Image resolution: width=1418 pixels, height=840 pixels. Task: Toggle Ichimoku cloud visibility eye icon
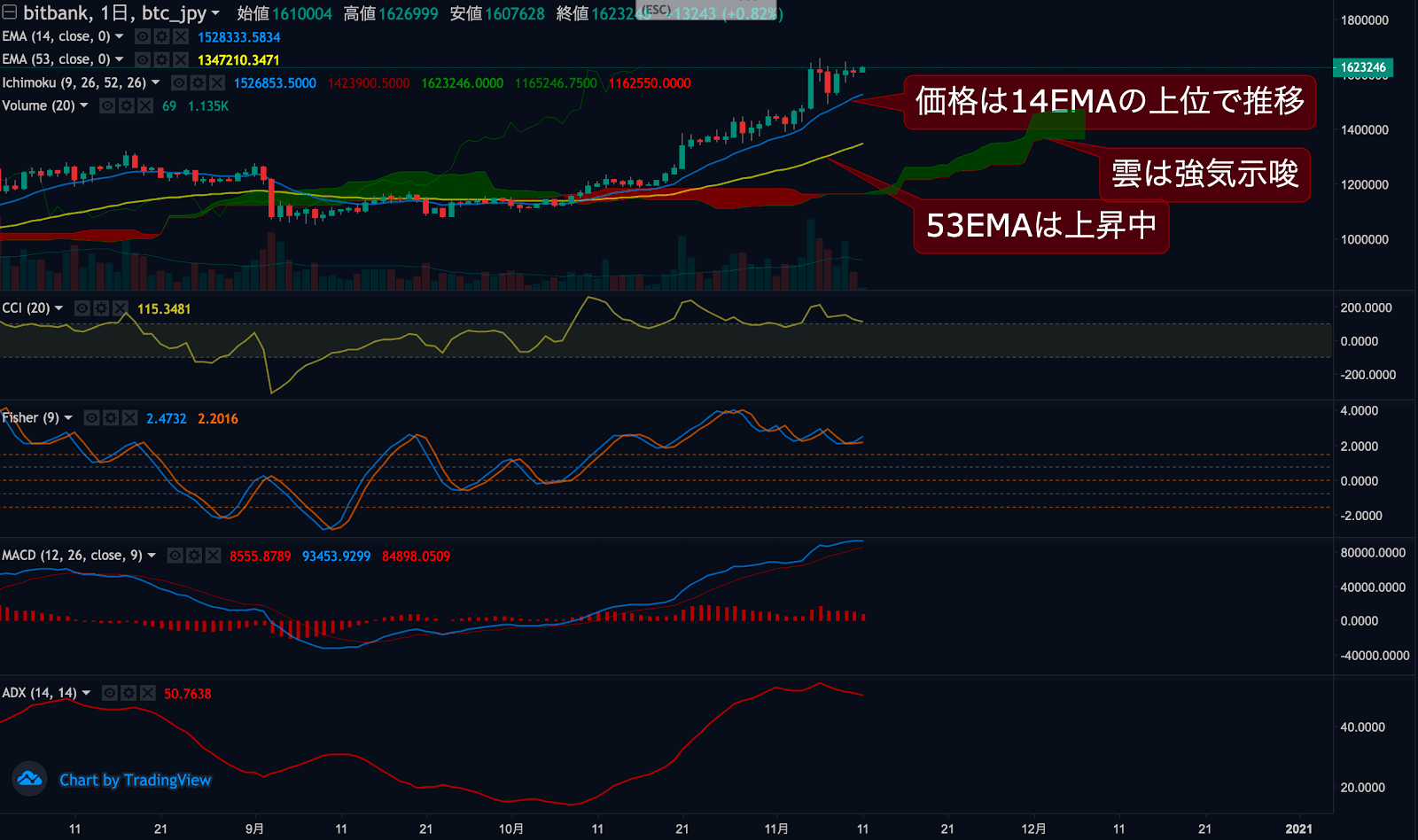click(x=179, y=82)
